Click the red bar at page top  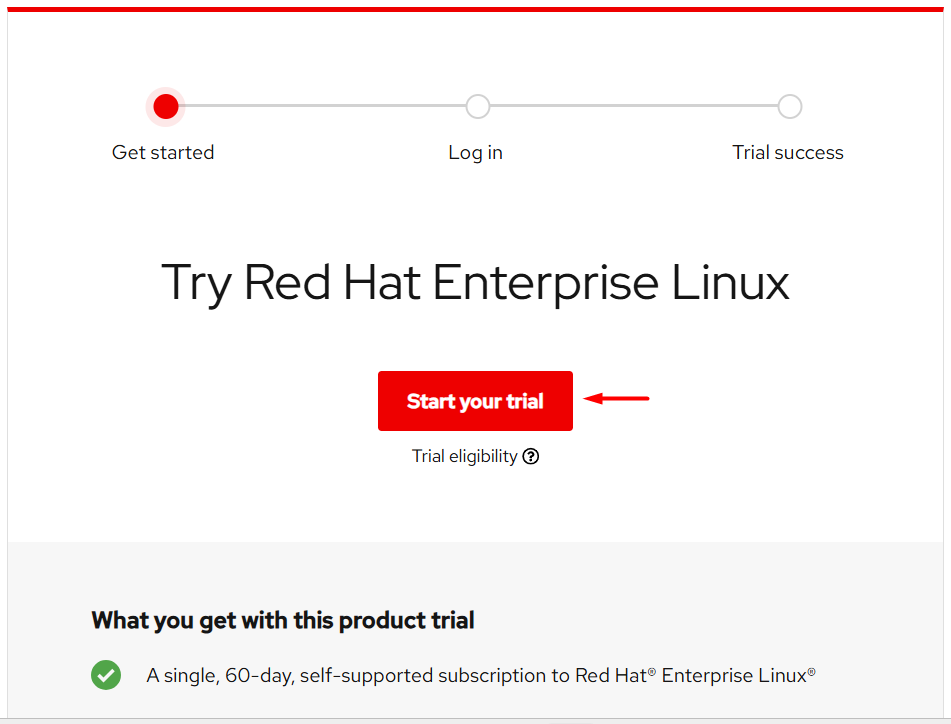pyautogui.click(x=475, y=9)
